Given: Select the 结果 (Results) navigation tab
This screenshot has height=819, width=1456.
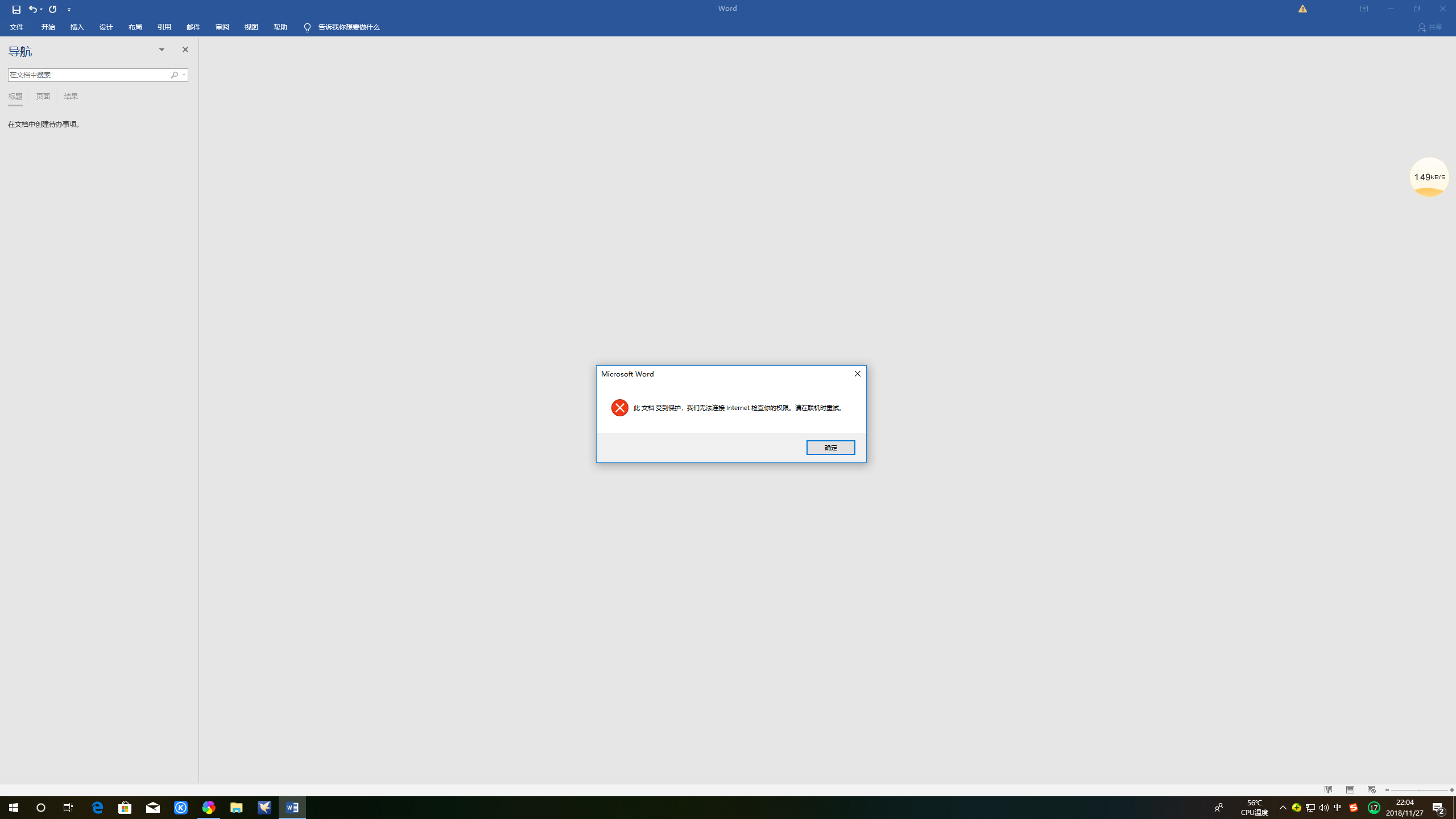Looking at the screenshot, I should click(71, 96).
